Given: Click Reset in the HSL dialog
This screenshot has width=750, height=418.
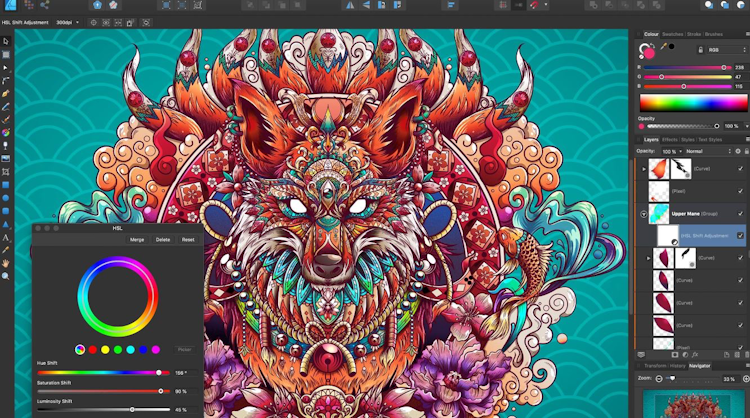Looking at the screenshot, I should tap(188, 240).
